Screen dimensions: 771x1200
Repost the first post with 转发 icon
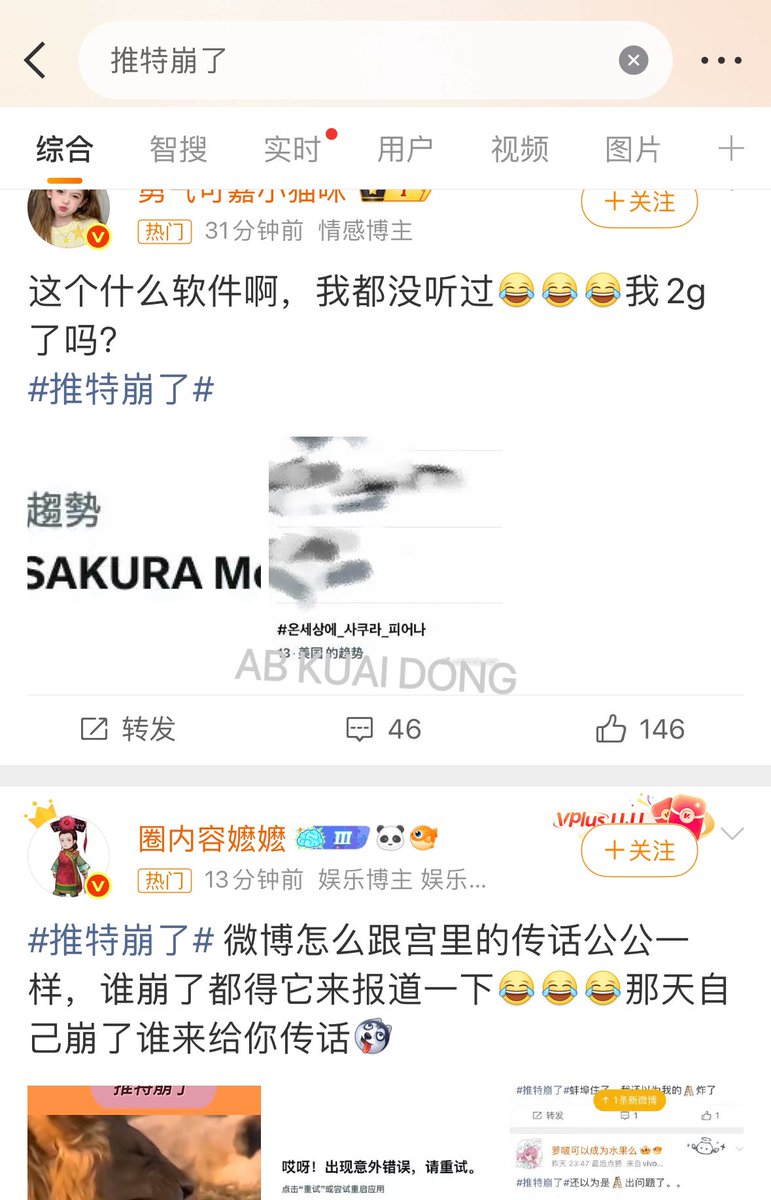128,729
